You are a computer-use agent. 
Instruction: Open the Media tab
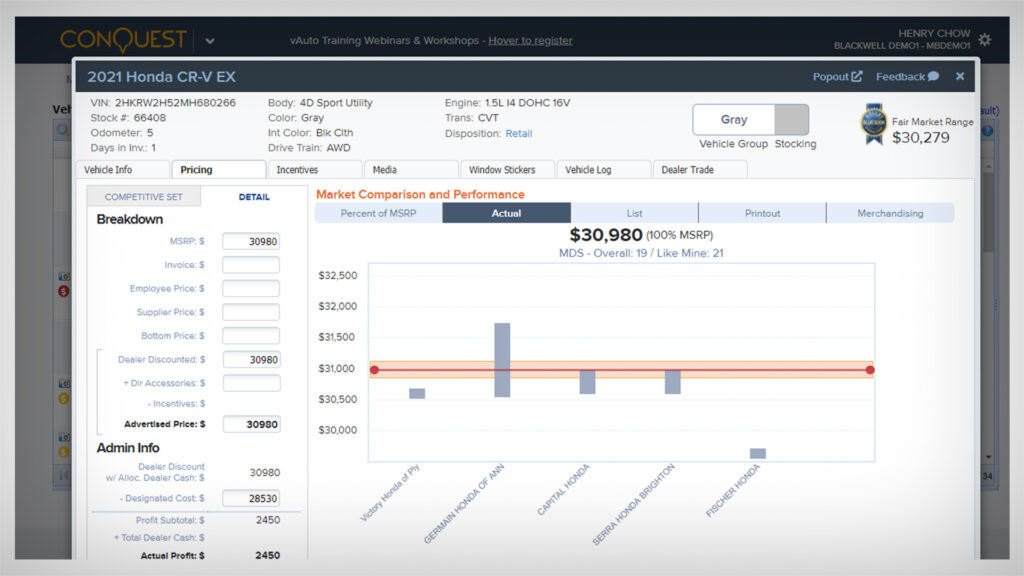411,170
